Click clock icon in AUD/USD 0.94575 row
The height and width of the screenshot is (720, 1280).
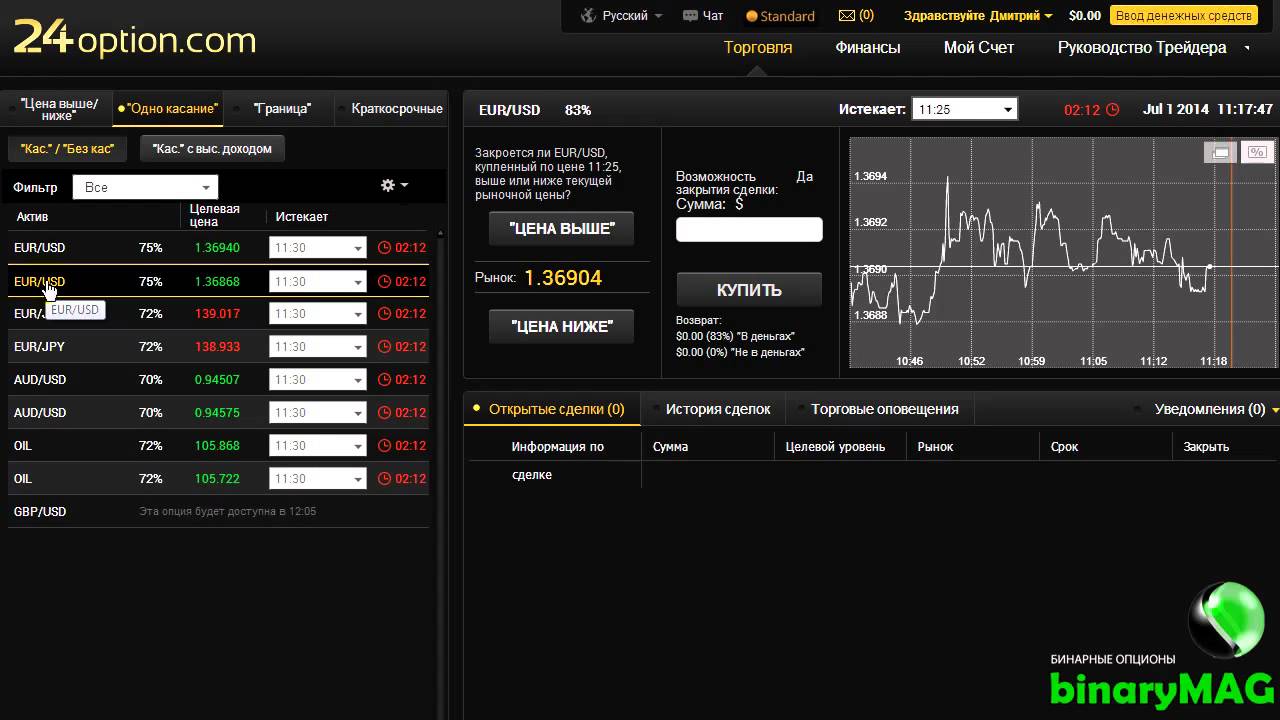(385, 413)
